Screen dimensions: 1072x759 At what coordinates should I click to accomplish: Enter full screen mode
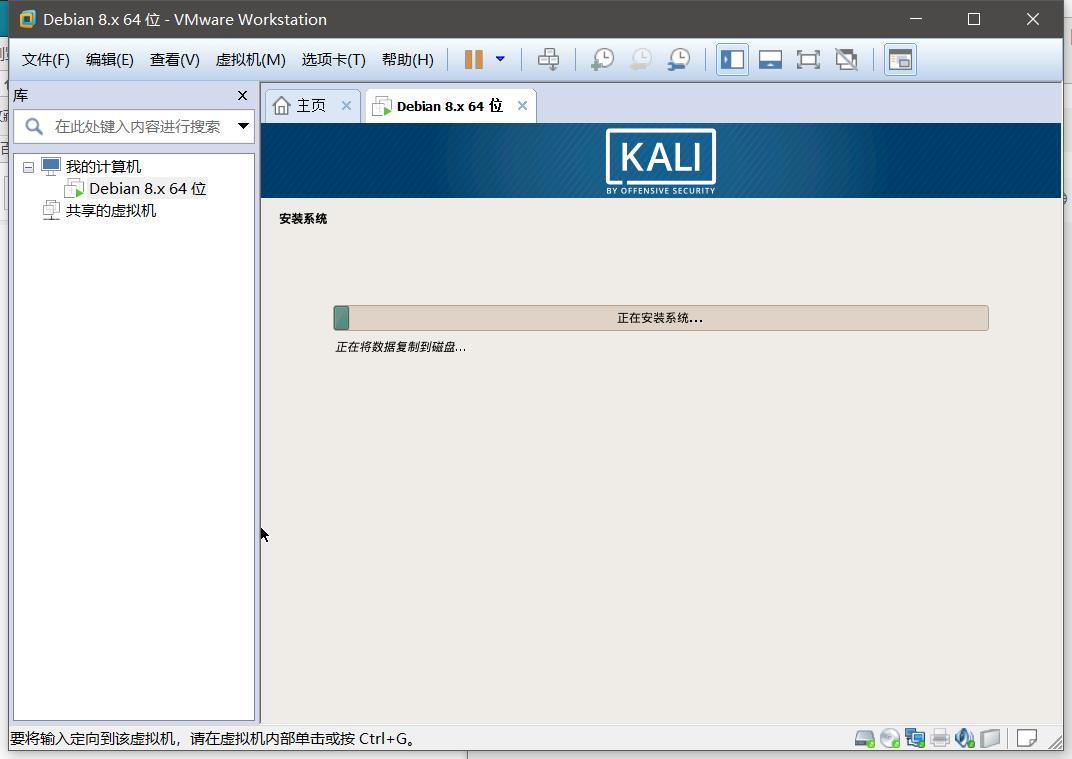pos(808,59)
